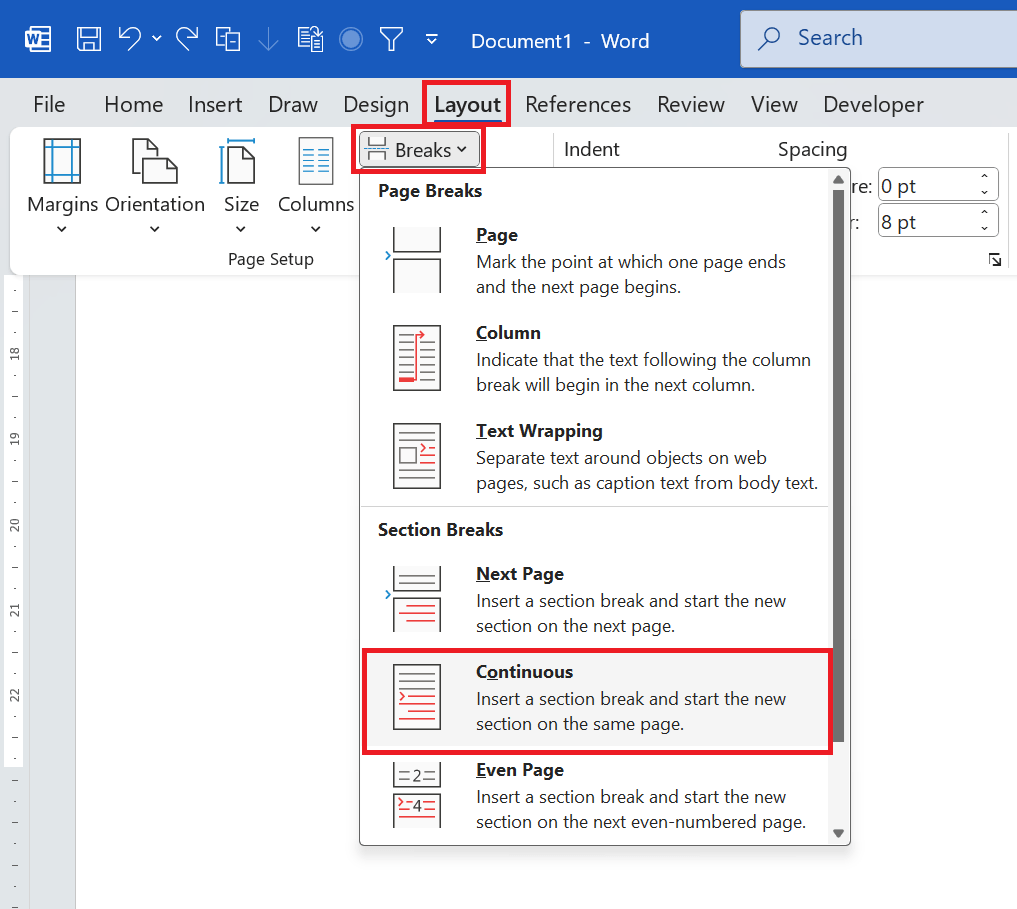The height and width of the screenshot is (909, 1017).
Task: Click inside the Search box
Action: coord(878,38)
